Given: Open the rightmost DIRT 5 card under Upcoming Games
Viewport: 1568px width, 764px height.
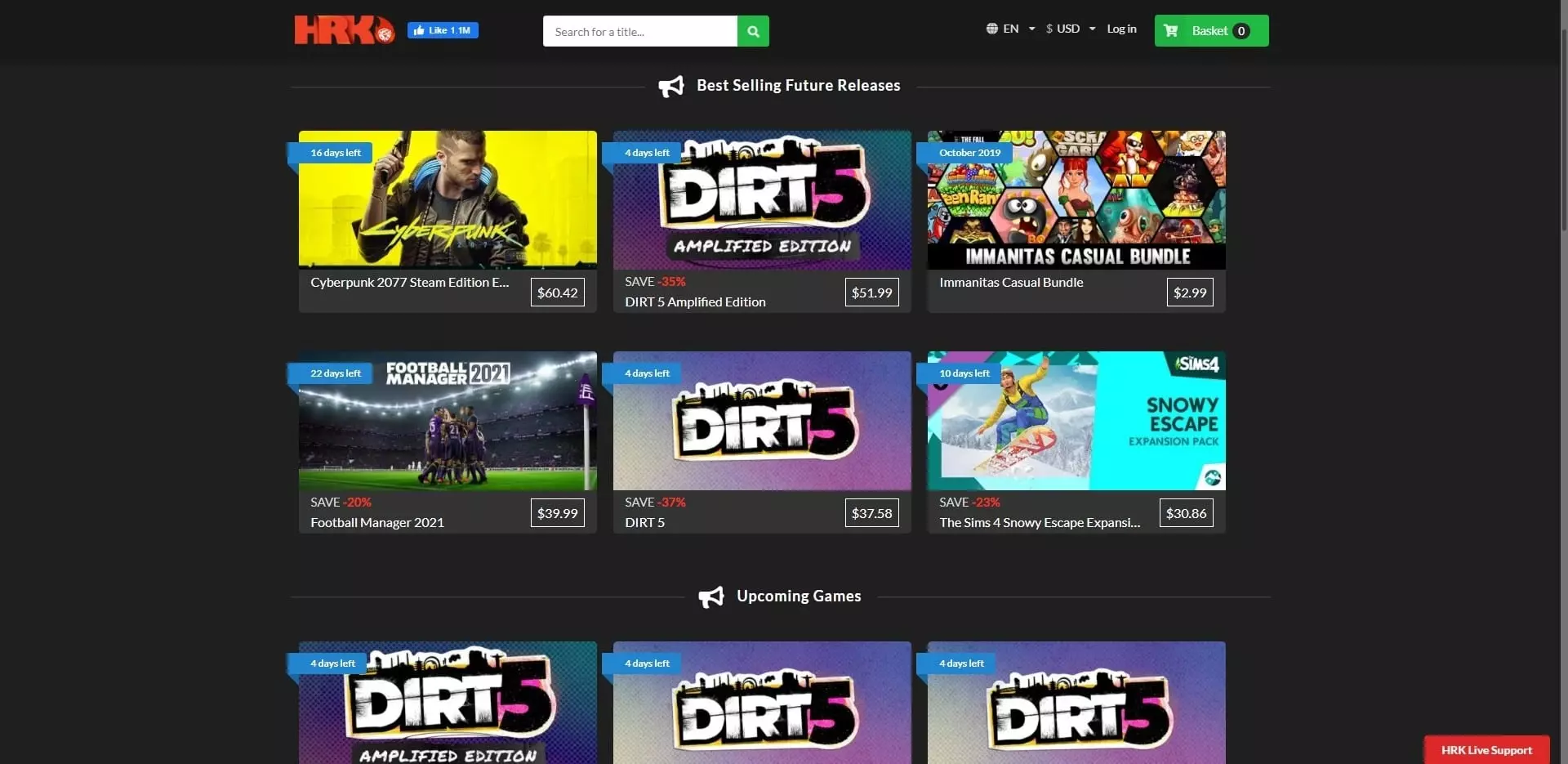Looking at the screenshot, I should coord(1076,703).
